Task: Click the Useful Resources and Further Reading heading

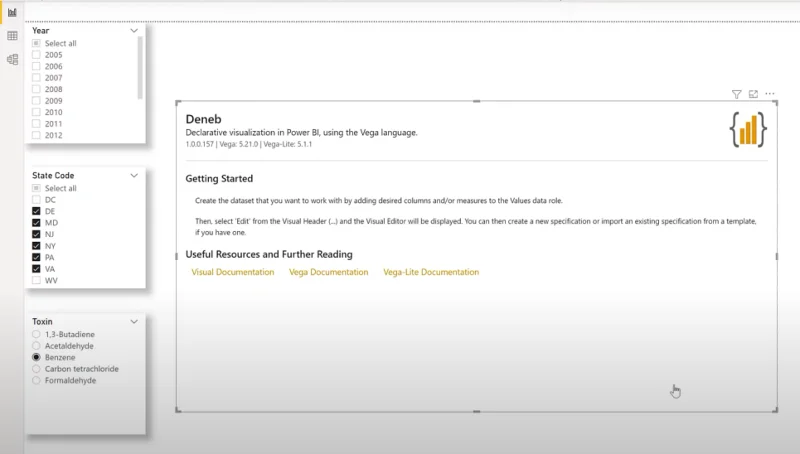Action: [269, 254]
